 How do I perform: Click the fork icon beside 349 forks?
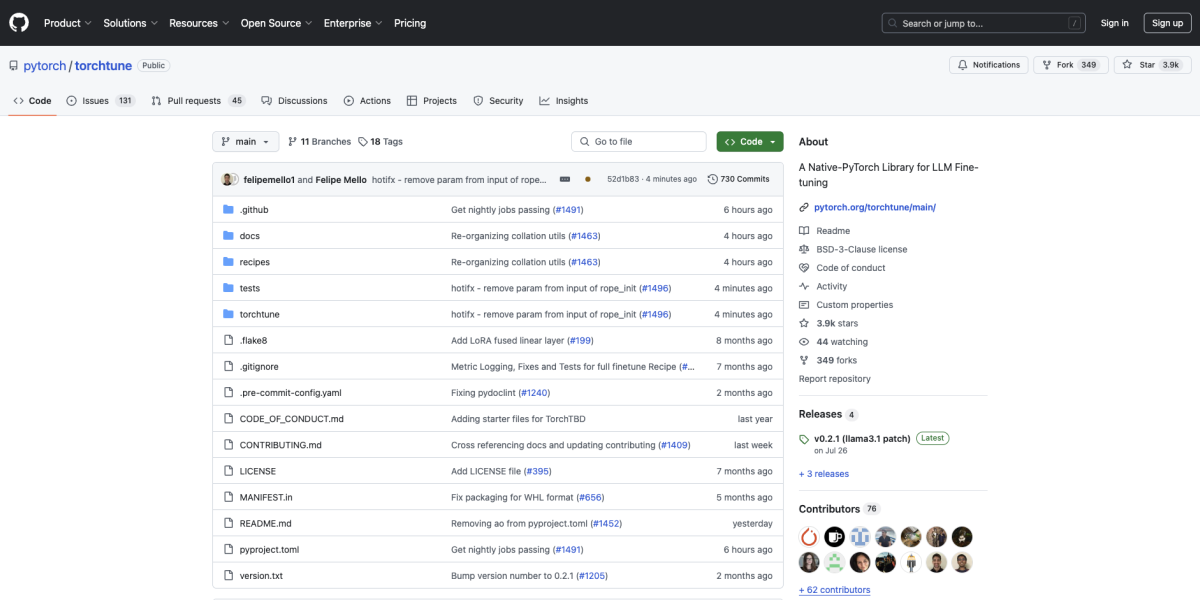click(804, 360)
